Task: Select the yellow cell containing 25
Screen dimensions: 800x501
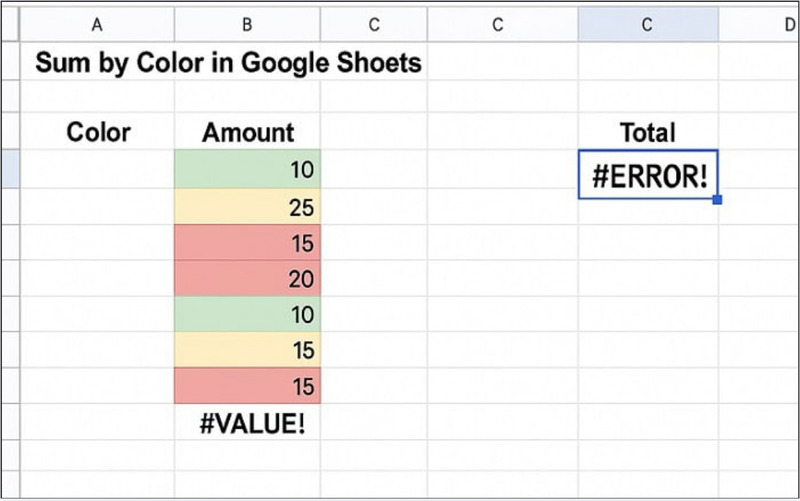Action: coord(247,207)
